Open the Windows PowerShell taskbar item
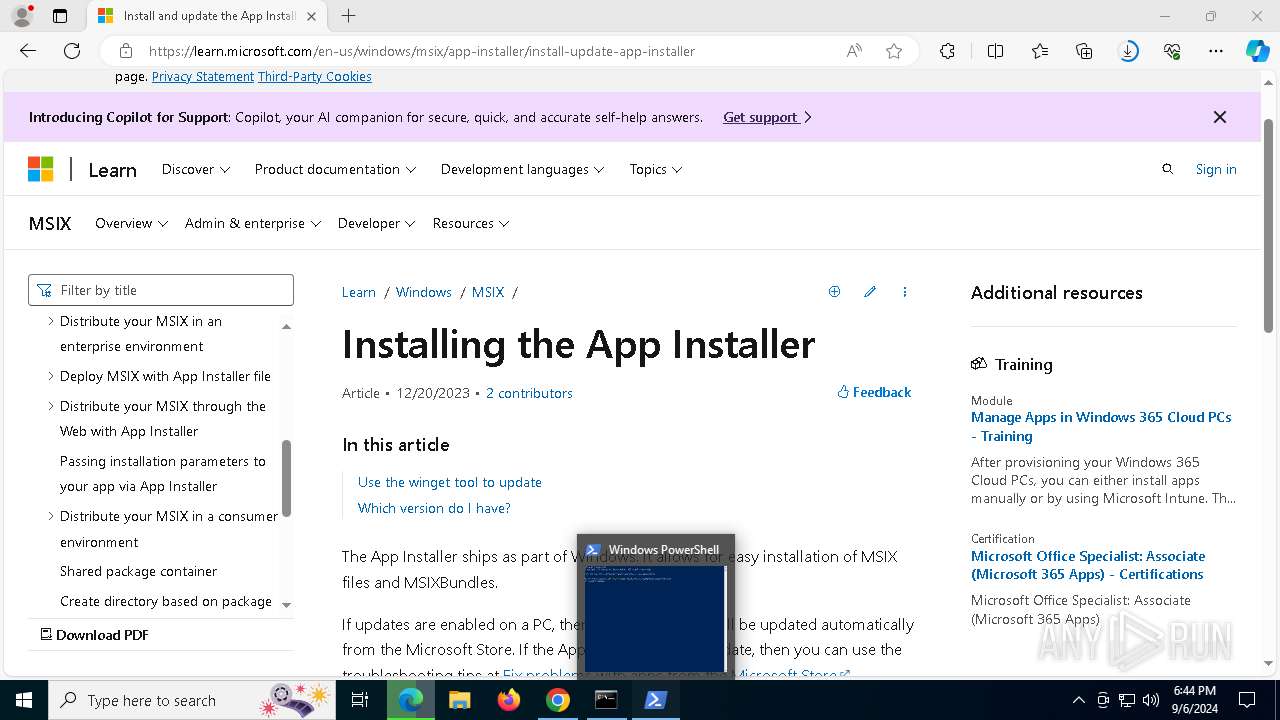The width and height of the screenshot is (1280, 720). click(x=655, y=700)
